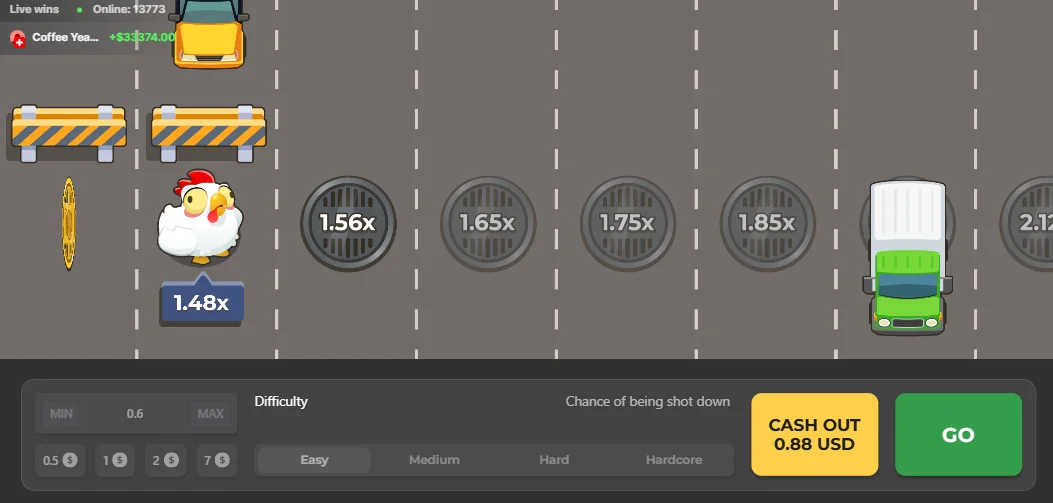This screenshot has width=1053, height=503.
Task: Choose the 7 dollar preset bet
Action: point(217,461)
